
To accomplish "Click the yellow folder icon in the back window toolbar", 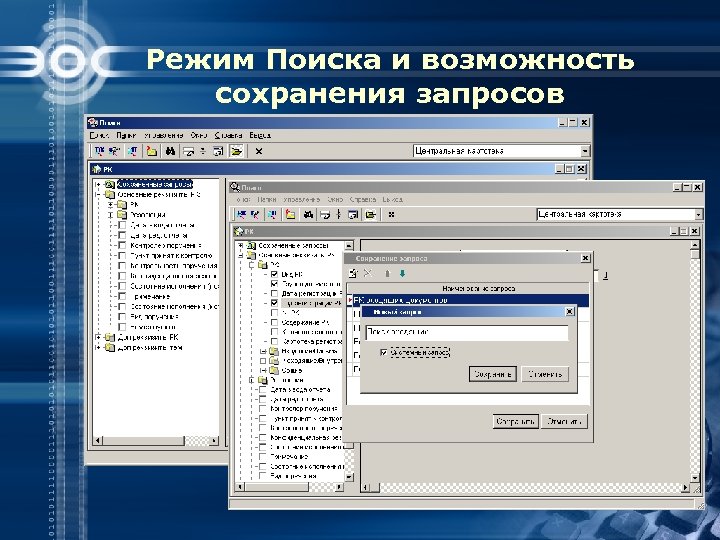I will (x=152, y=151).
